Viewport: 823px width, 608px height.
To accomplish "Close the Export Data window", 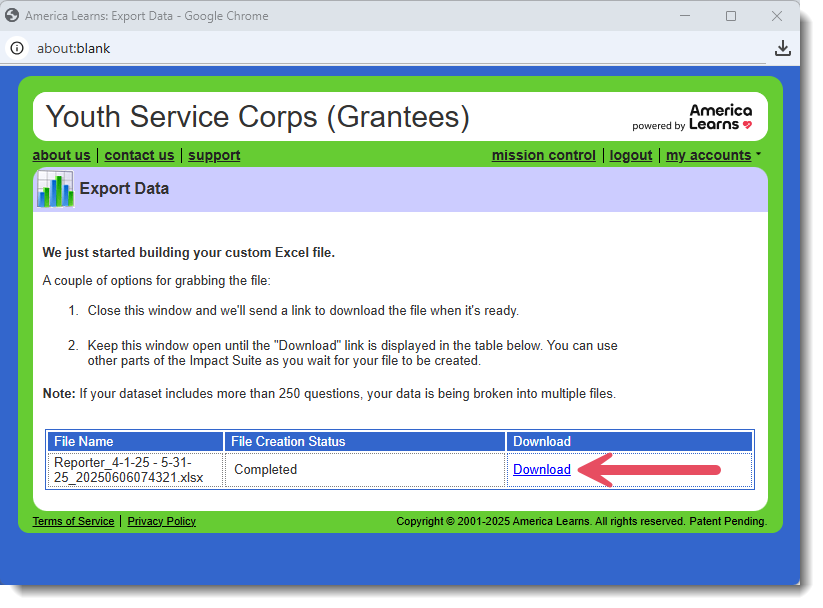I will point(777,16).
